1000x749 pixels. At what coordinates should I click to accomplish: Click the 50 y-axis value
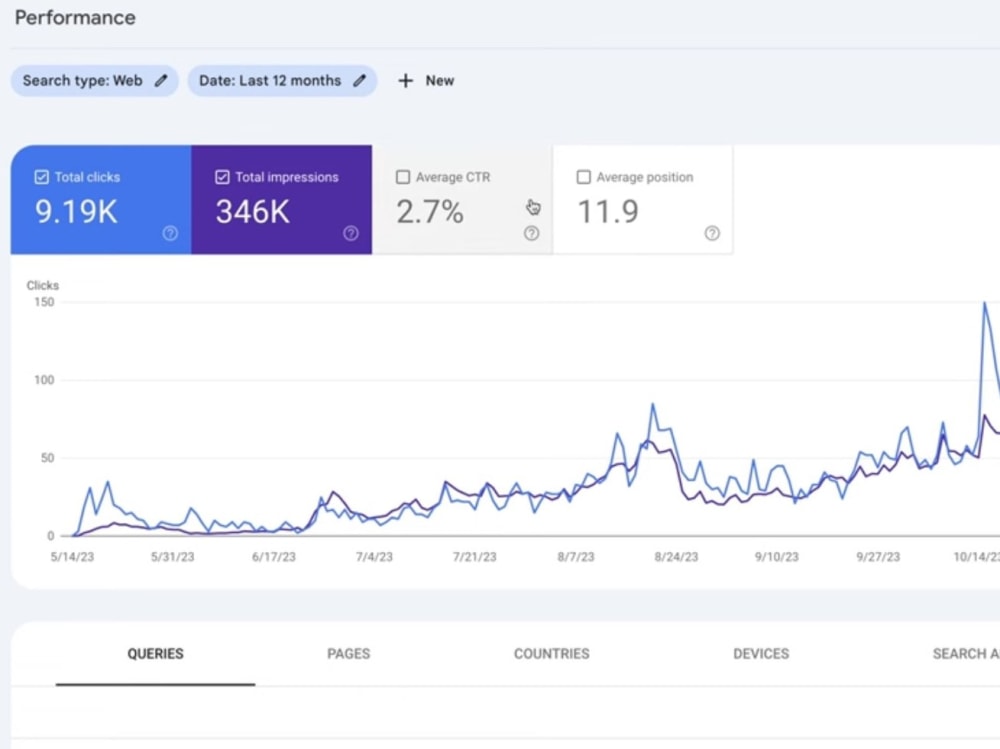click(x=47, y=458)
